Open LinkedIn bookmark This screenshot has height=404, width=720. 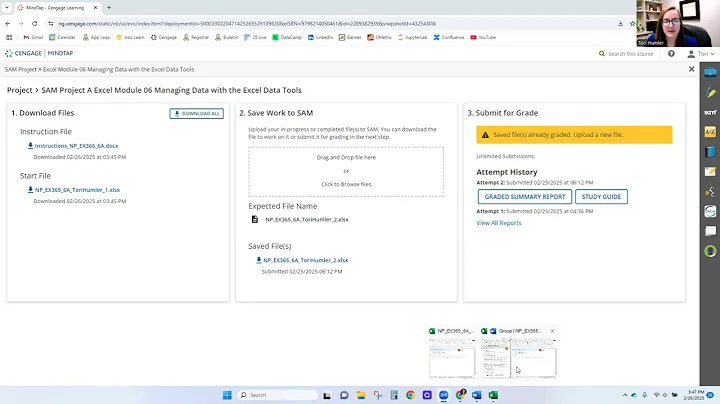(x=321, y=37)
